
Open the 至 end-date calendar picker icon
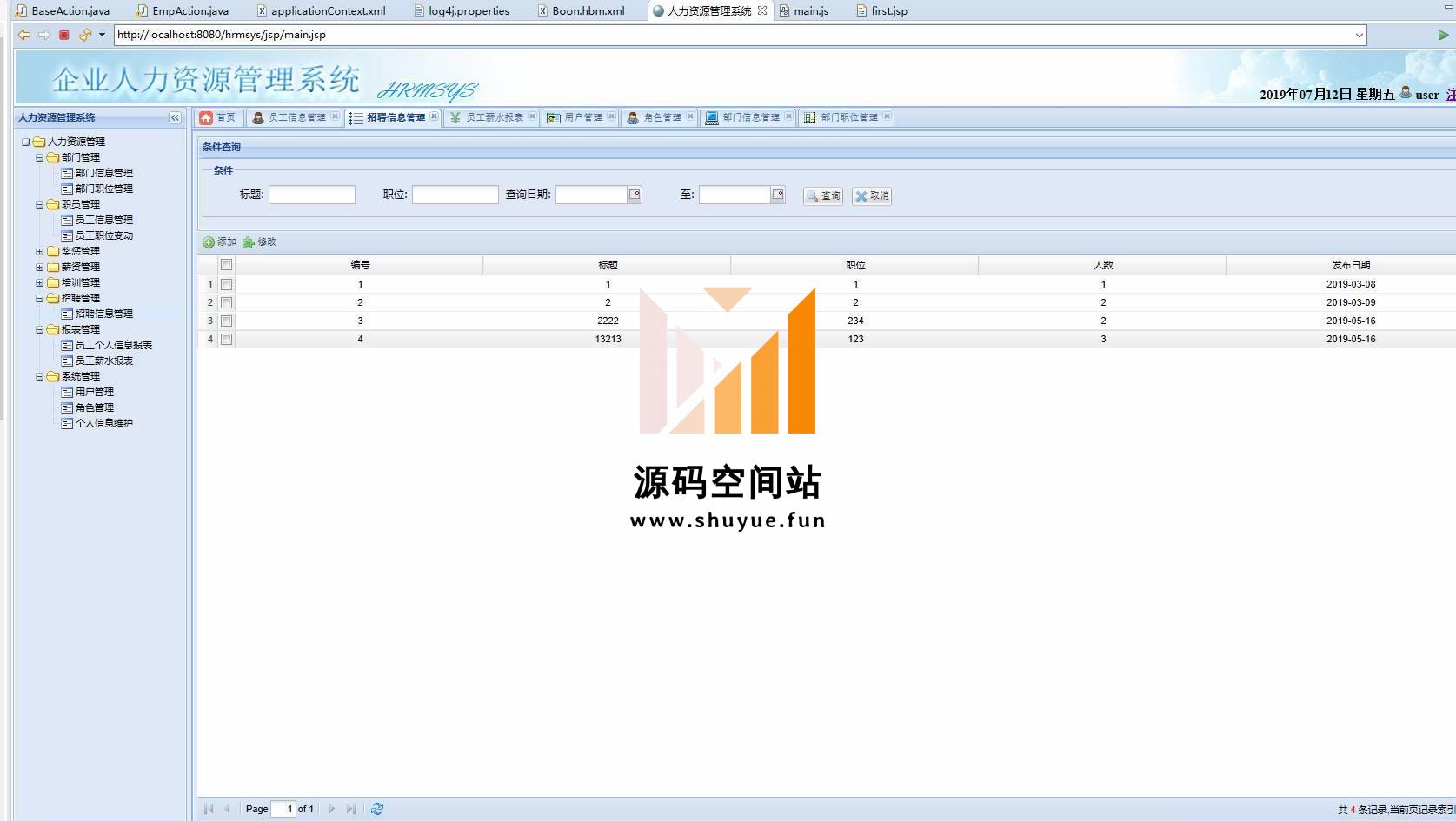(x=778, y=195)
